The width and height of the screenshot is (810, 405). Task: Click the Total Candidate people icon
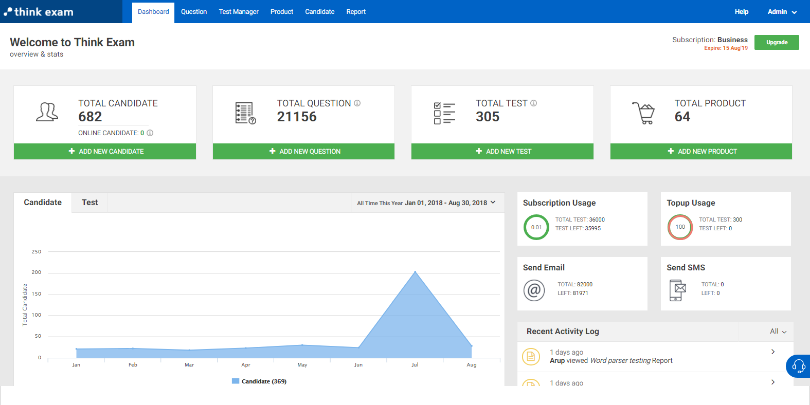click(x=45, y=113)
